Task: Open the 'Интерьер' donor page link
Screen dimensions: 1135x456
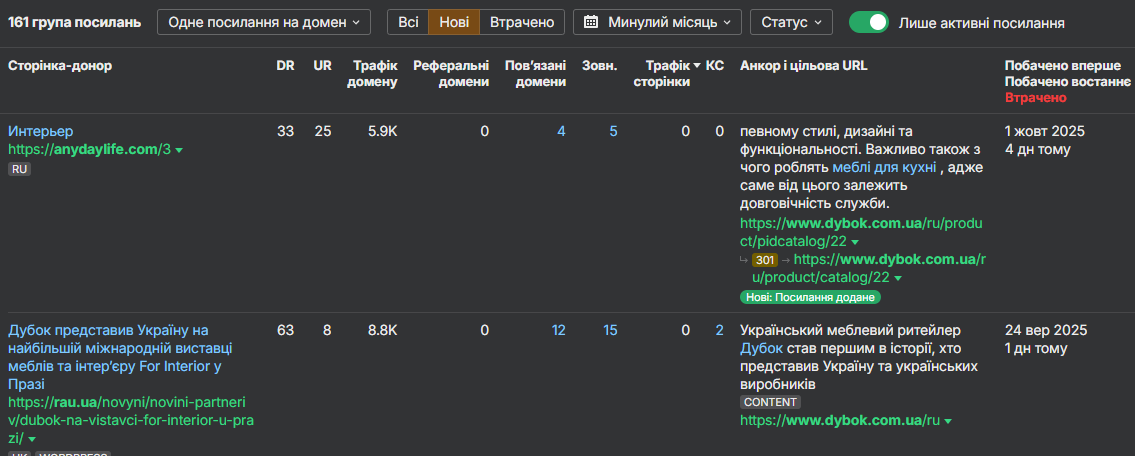Action: tap(41, 131)
